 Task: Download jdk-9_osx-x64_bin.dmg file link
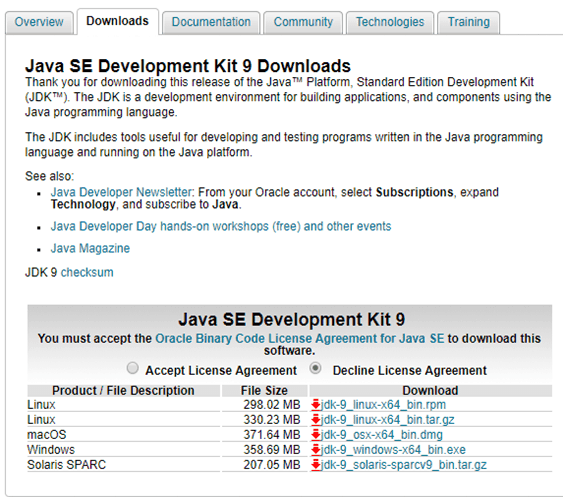382,435
